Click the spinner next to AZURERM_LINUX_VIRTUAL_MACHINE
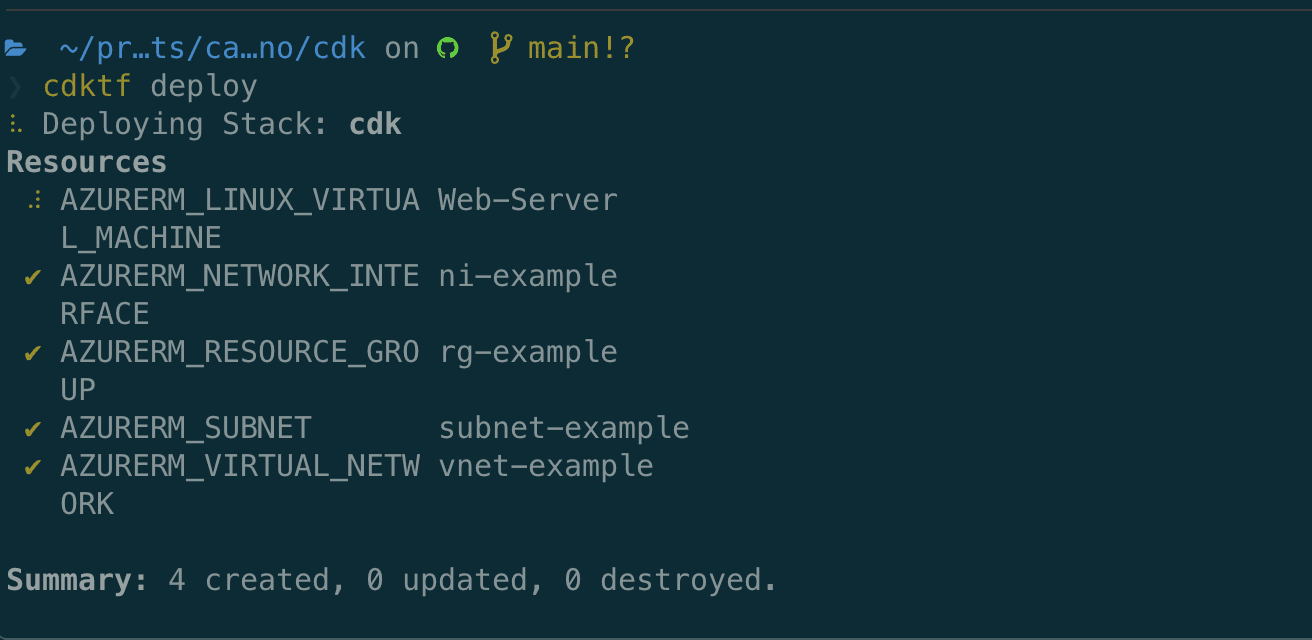Viewport: 1312px width, 640px height. point(35,200)
